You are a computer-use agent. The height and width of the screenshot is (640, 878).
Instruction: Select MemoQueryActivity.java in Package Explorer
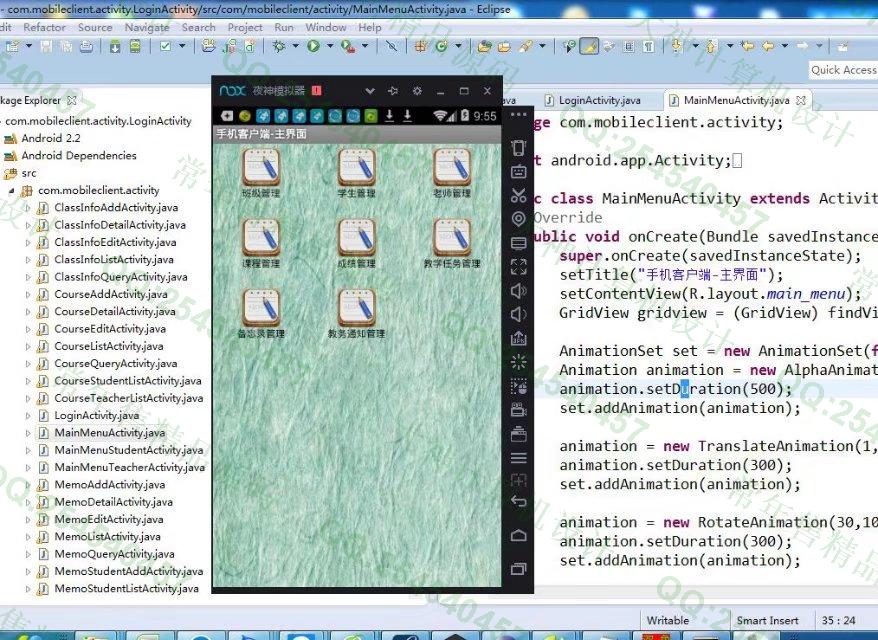click(114, 554)
